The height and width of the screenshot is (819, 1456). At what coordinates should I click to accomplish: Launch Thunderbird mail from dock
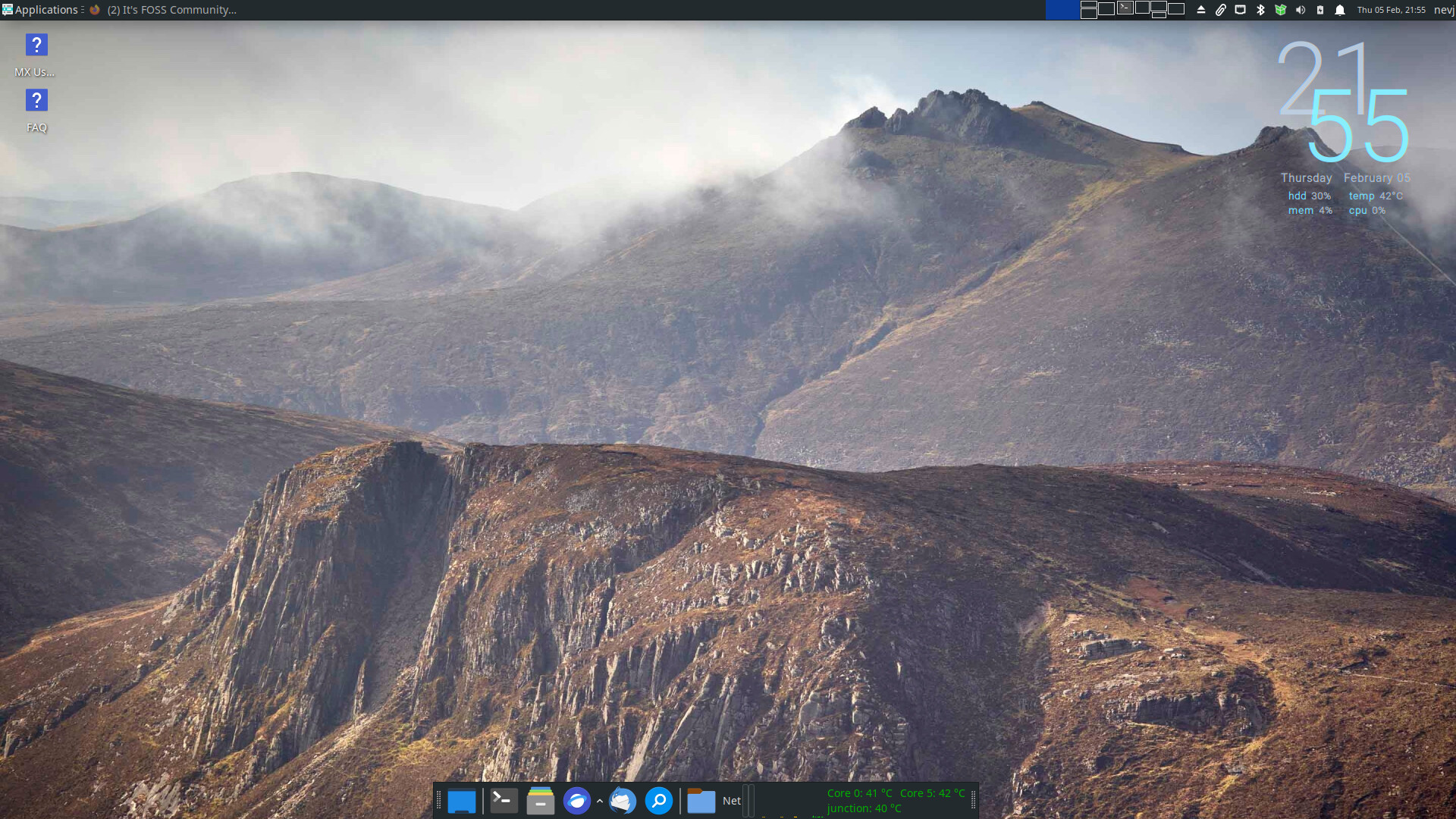[623, 801]
